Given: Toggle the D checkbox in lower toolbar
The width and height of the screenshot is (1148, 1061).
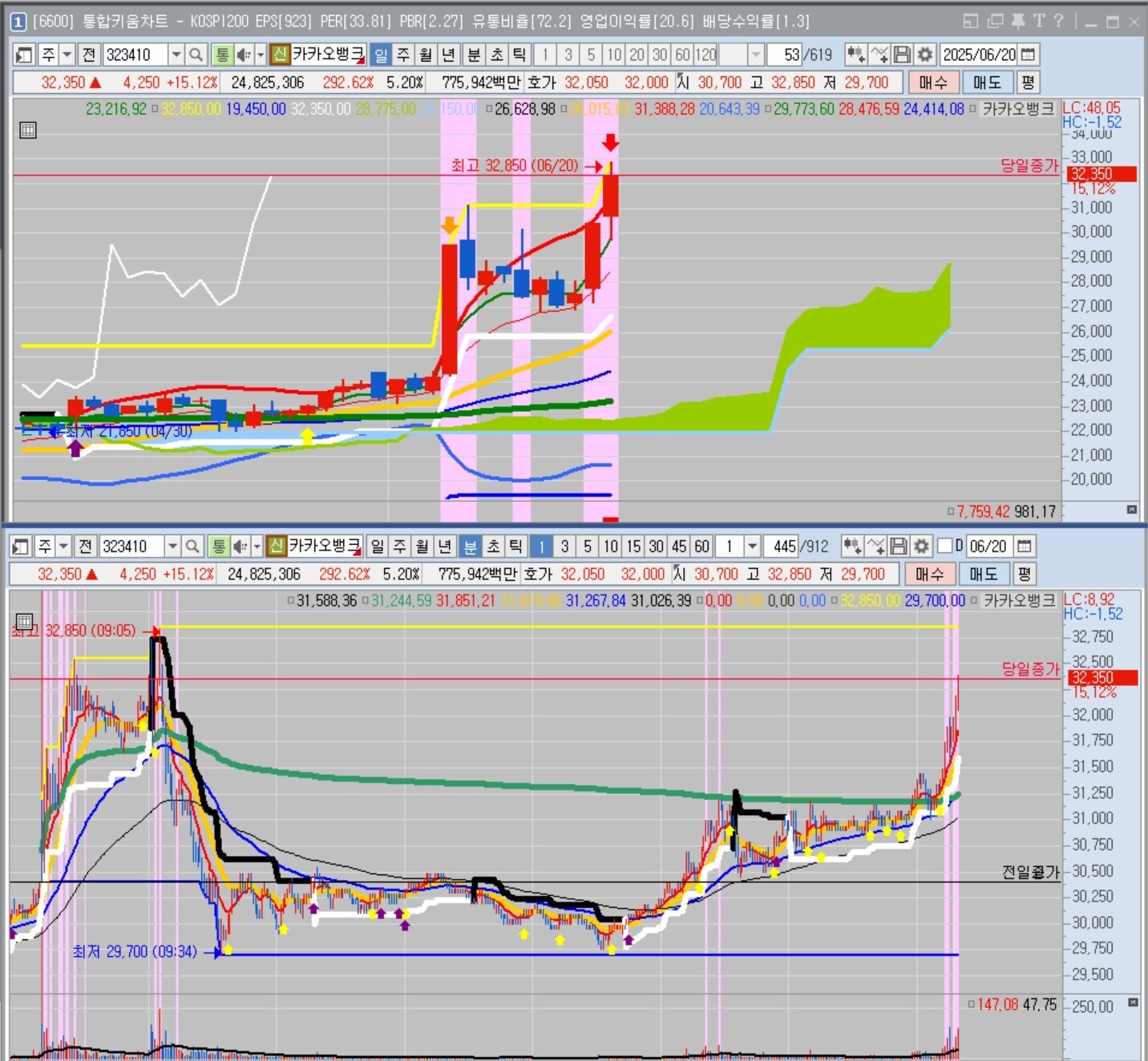Looking at the screenshot, I should 945,547.
